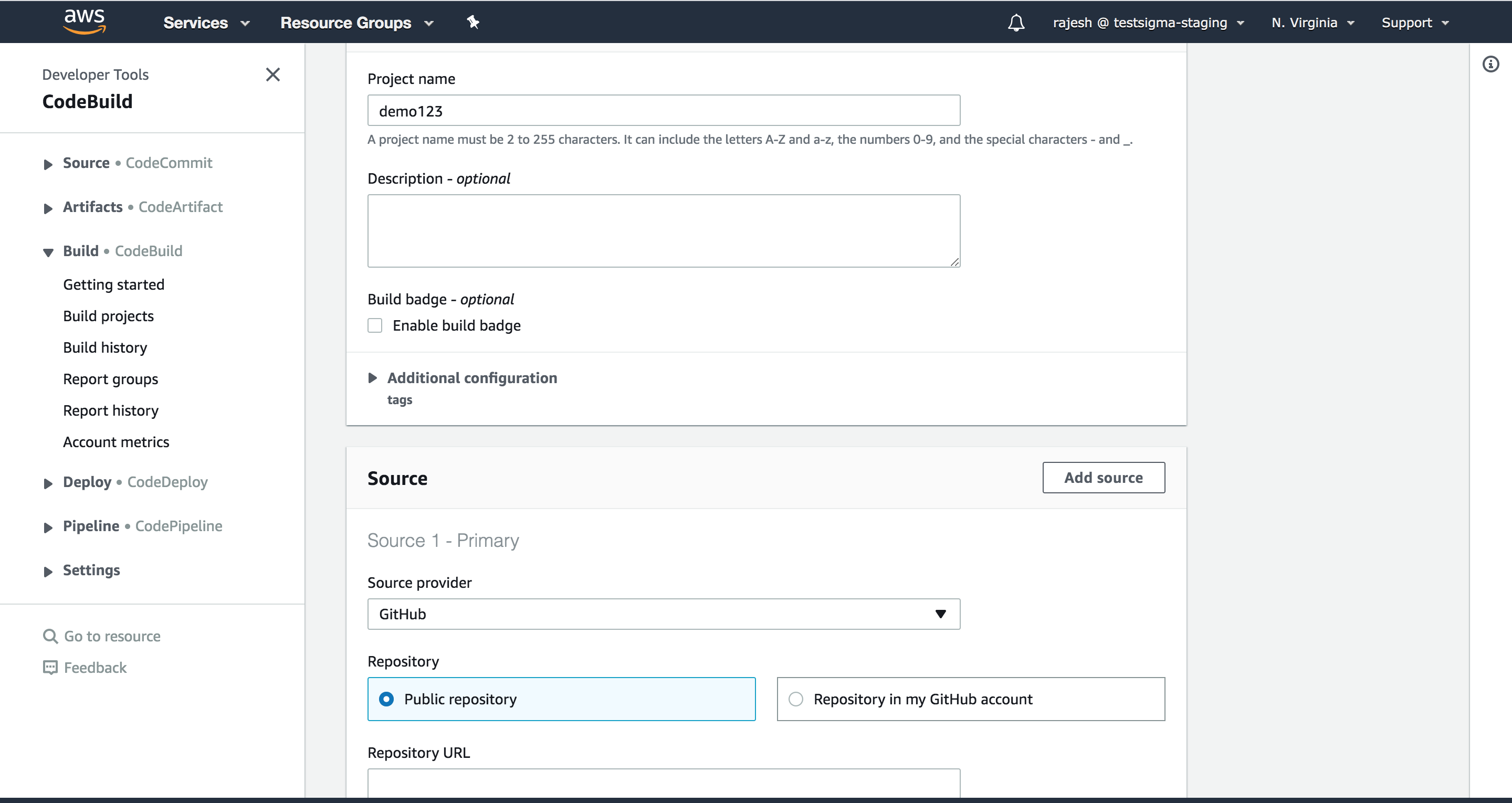Click the Feedback chat icon
The width and height of the screenshot is (1512, 803).
pos(50,668)
